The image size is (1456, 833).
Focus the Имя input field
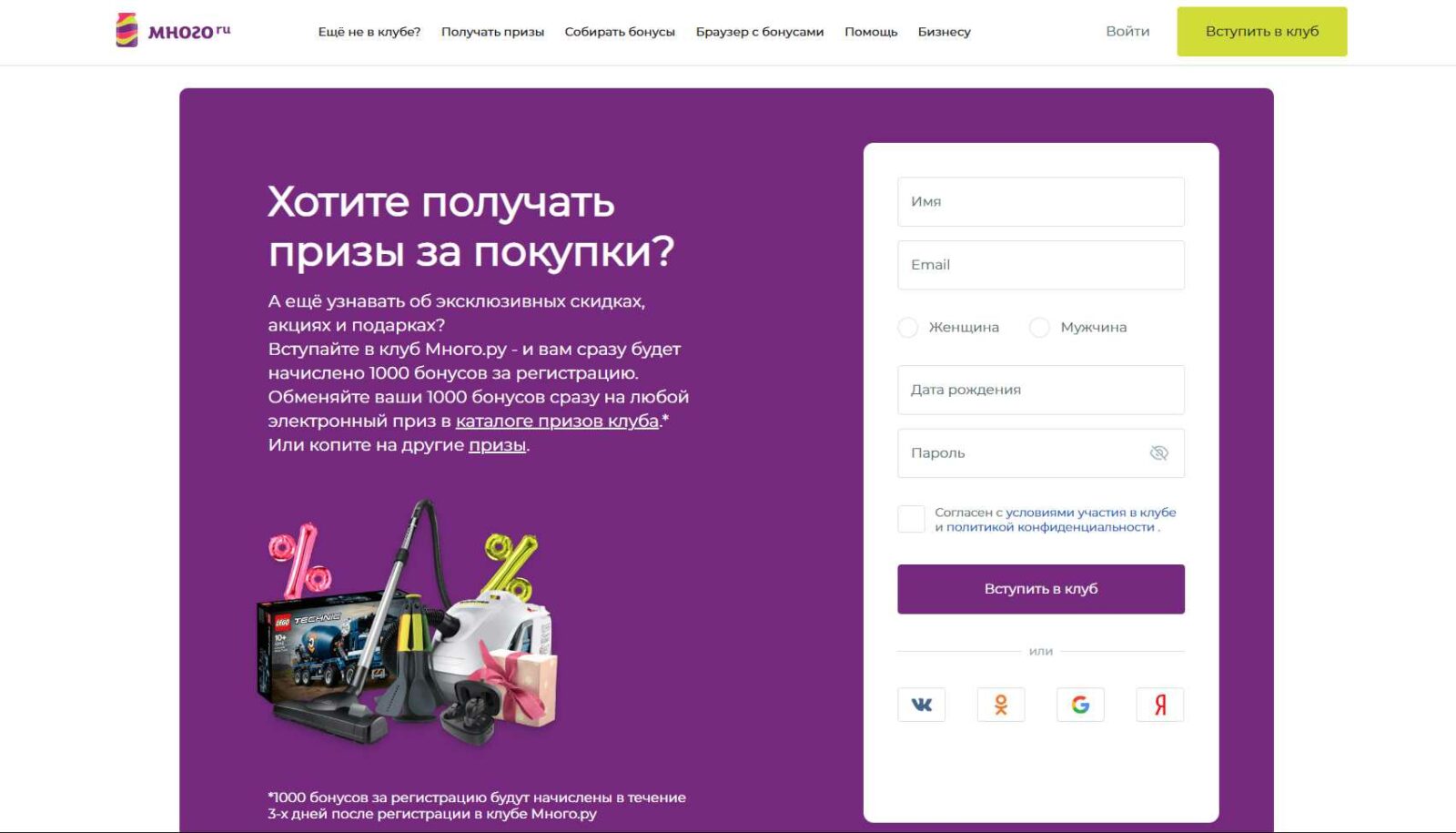click(1041, 201)
